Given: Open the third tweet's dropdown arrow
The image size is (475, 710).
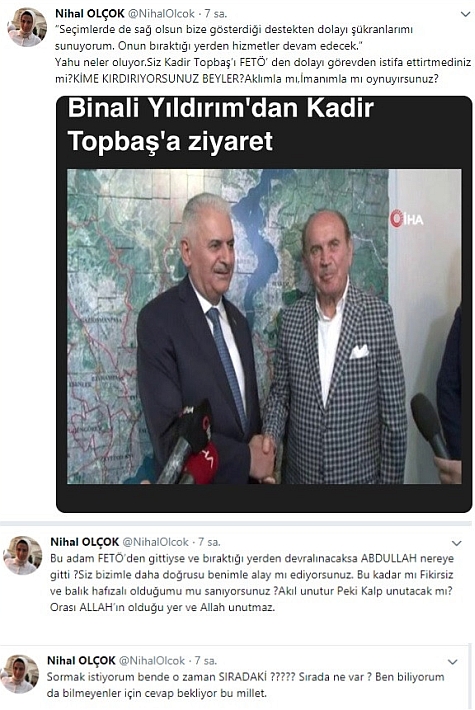Looking at the screenshot, I should click(x=452, y=662).
